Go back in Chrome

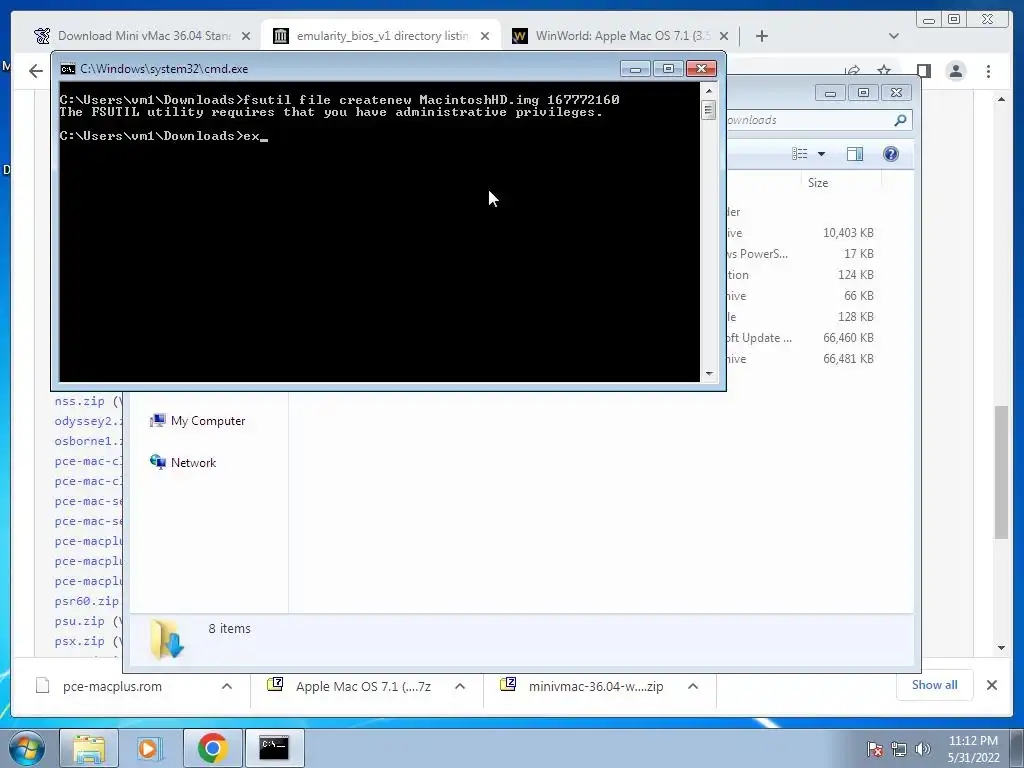36,71
